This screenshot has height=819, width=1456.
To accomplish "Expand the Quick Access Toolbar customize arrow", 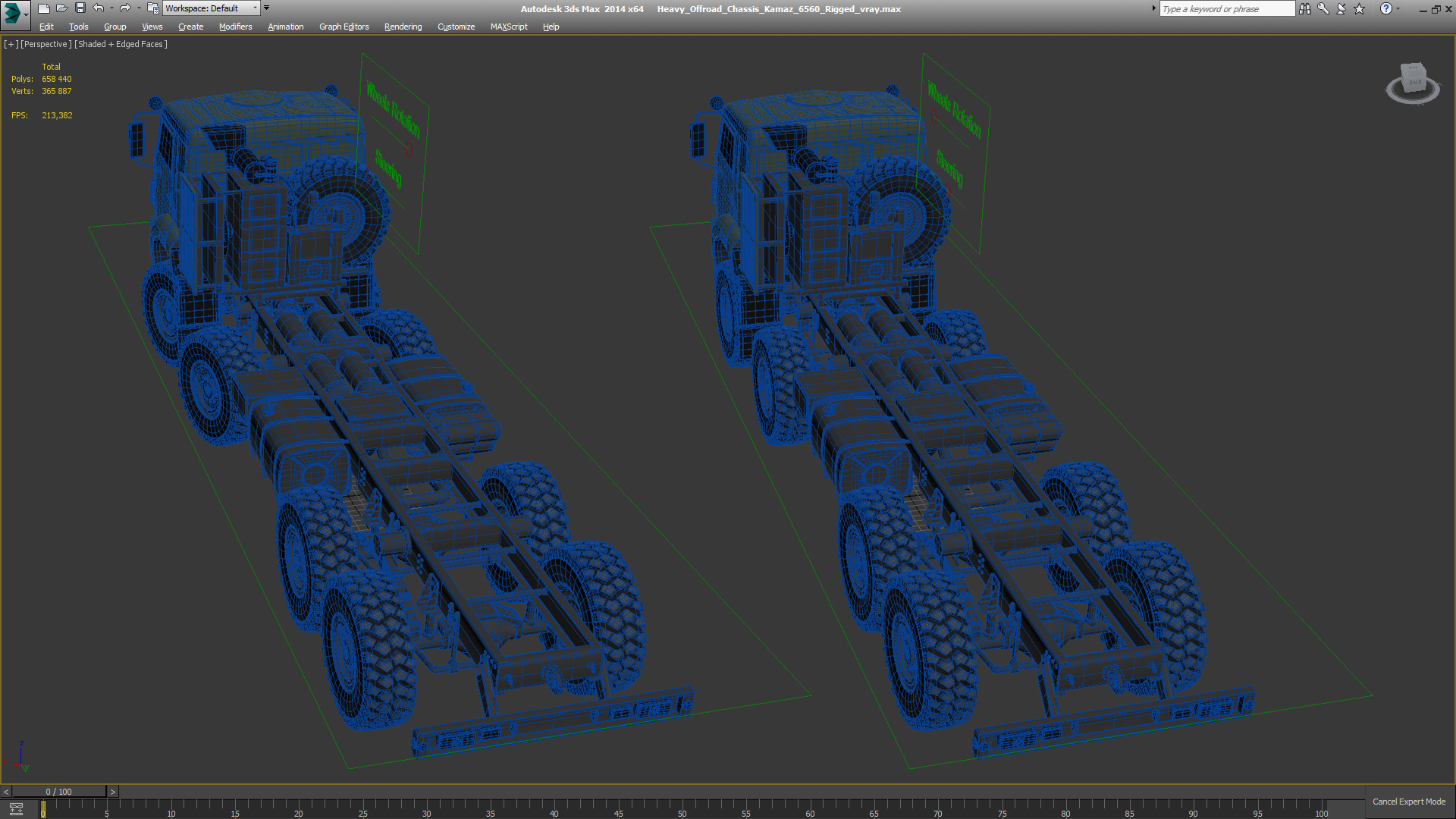I will (x=266, y=8).
